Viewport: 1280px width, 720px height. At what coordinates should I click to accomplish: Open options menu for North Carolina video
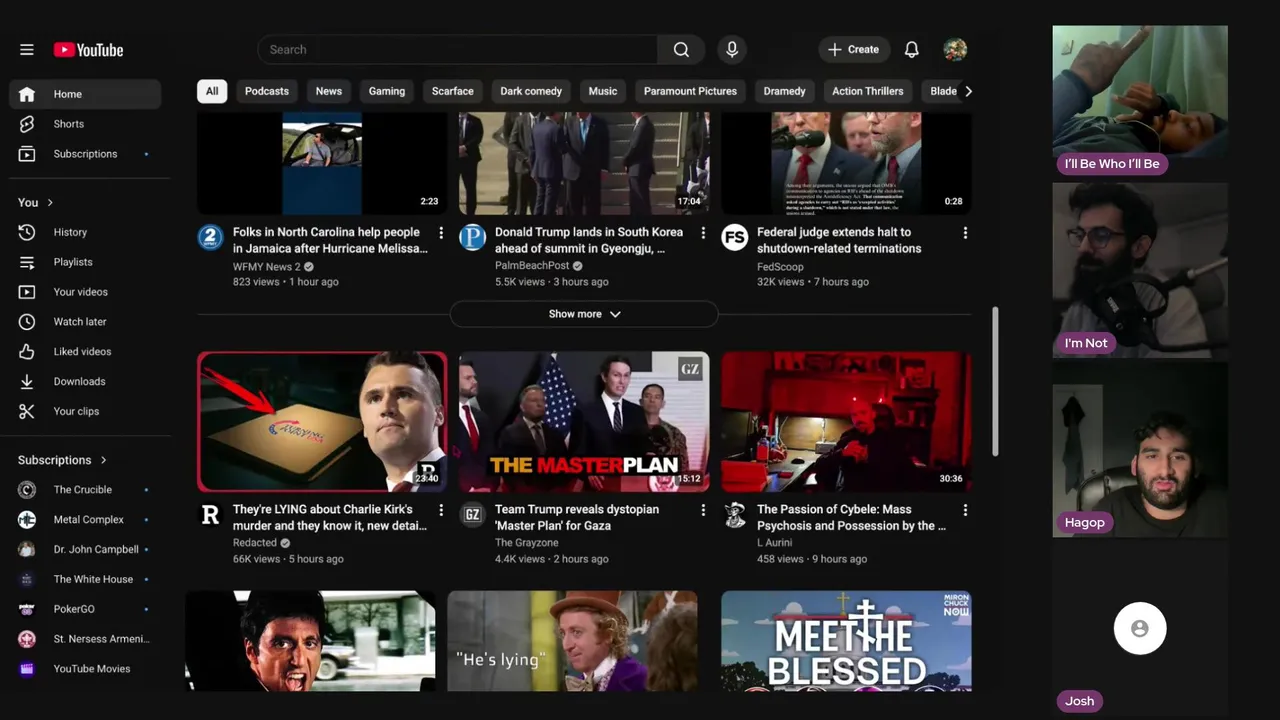click(441, 233)
